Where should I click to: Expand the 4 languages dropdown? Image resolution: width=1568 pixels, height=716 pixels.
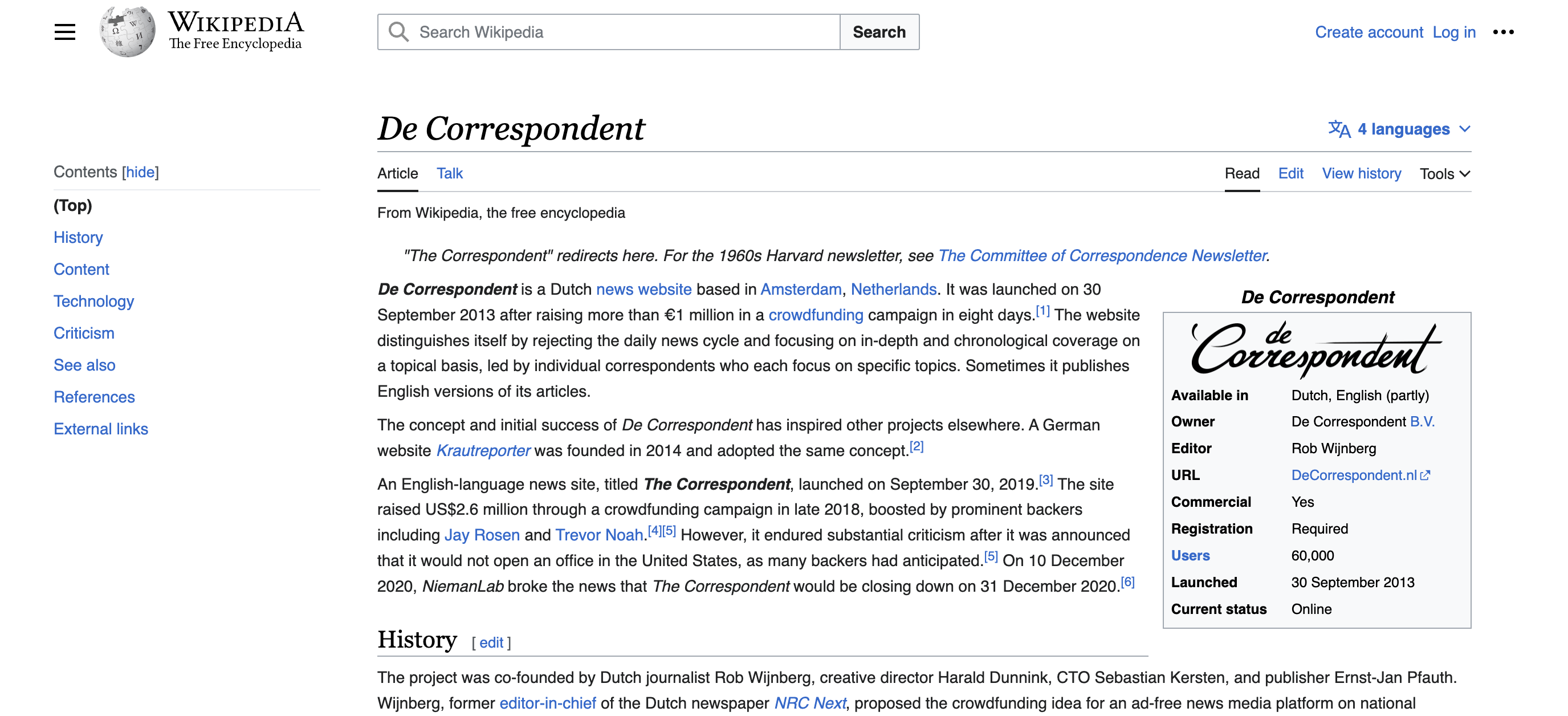tap(1400, 129)
